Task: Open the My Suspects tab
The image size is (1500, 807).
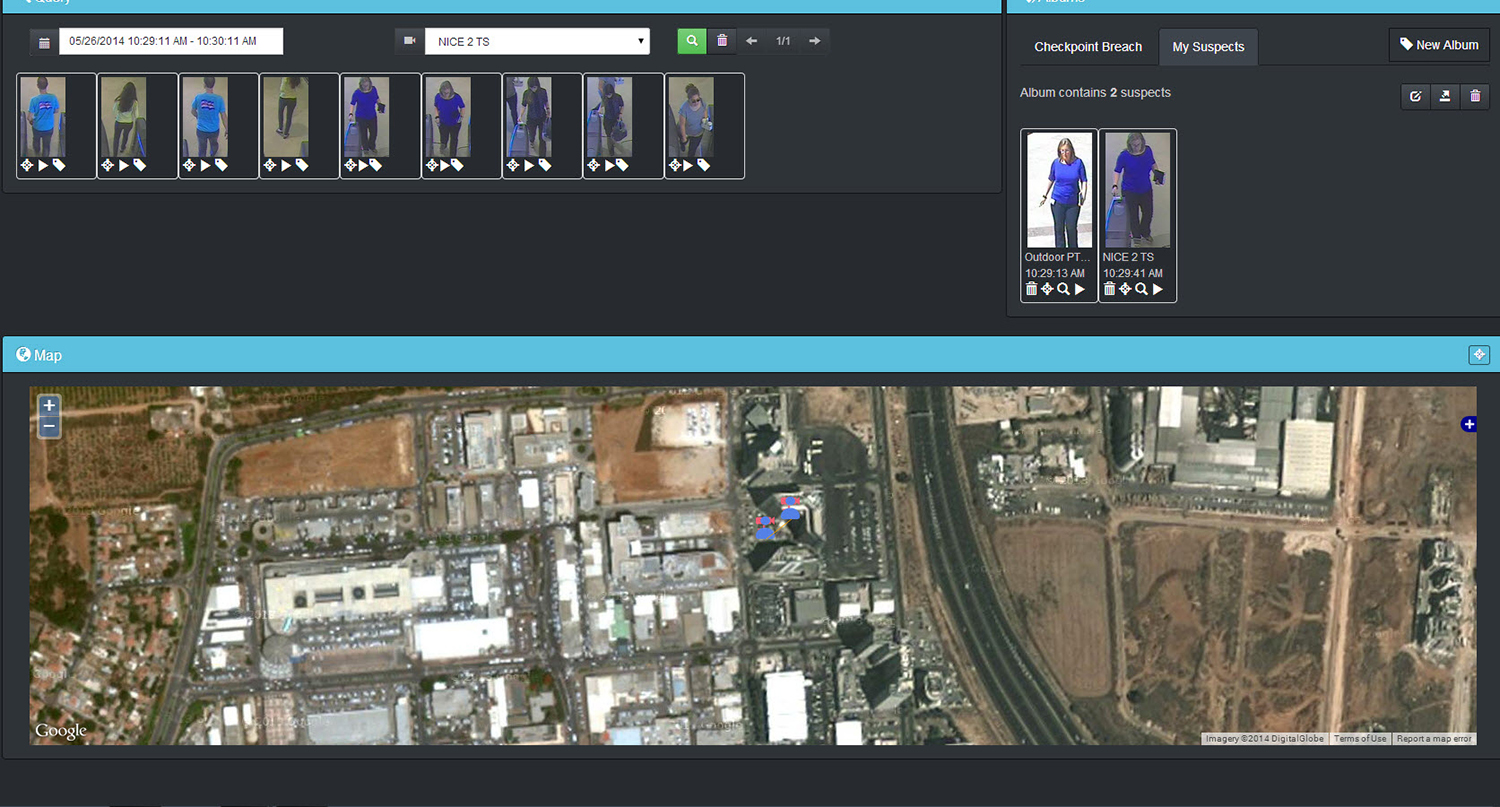Action: pyautogui.click(x=1208, y=46)
